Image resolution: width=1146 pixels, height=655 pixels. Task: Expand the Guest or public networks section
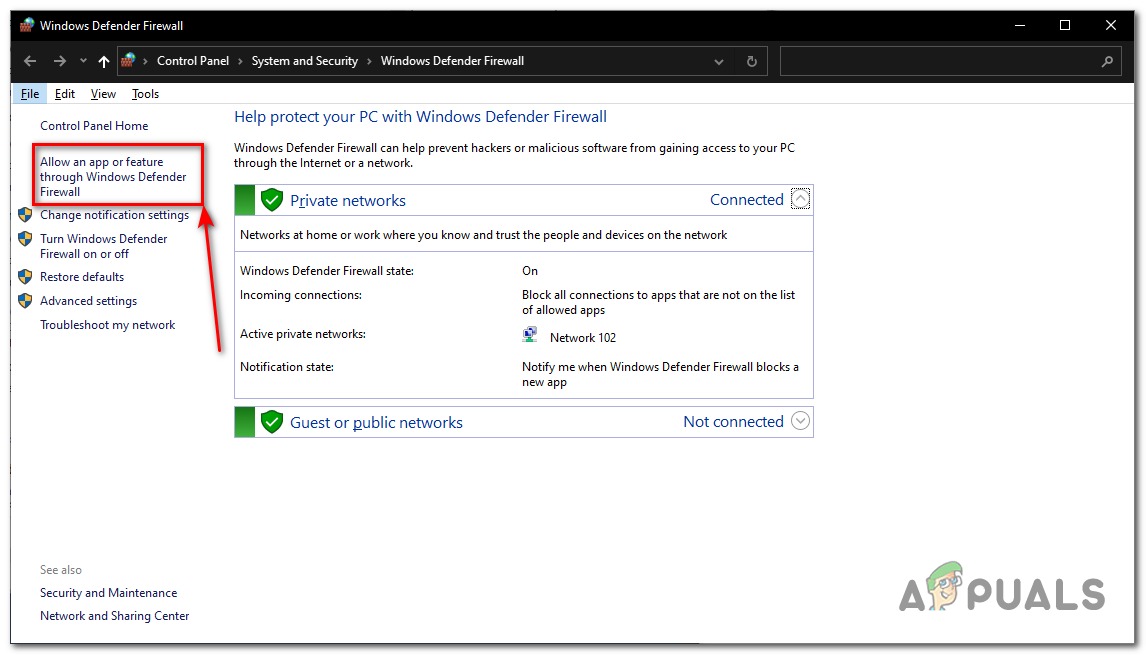click(x=800, y=422)
